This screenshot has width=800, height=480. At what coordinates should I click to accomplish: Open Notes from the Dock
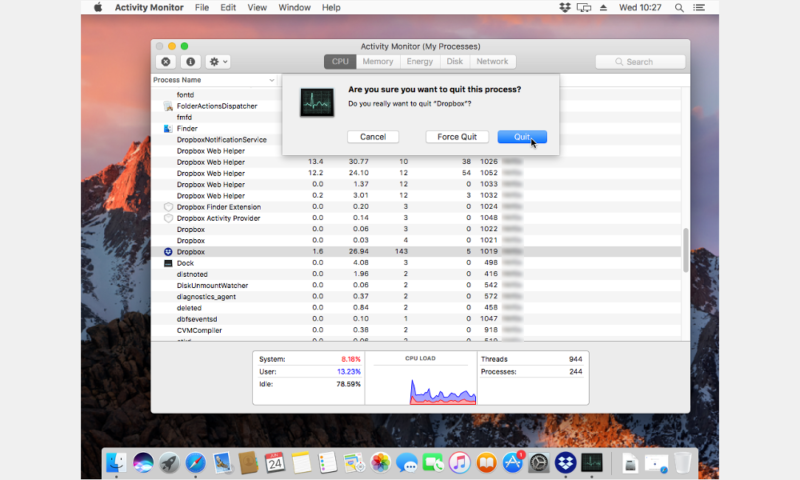pyautogui.click(x=301, y=463)
